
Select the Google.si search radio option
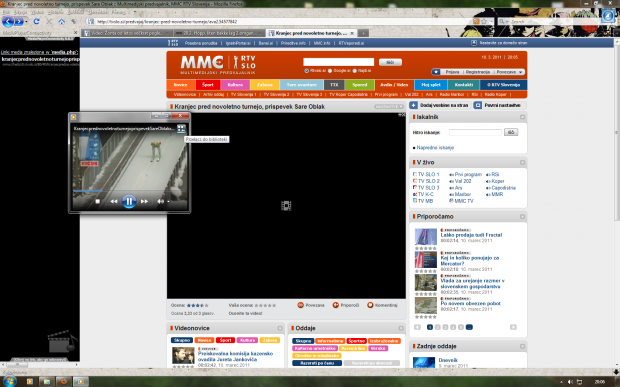(x=330, y=71)
